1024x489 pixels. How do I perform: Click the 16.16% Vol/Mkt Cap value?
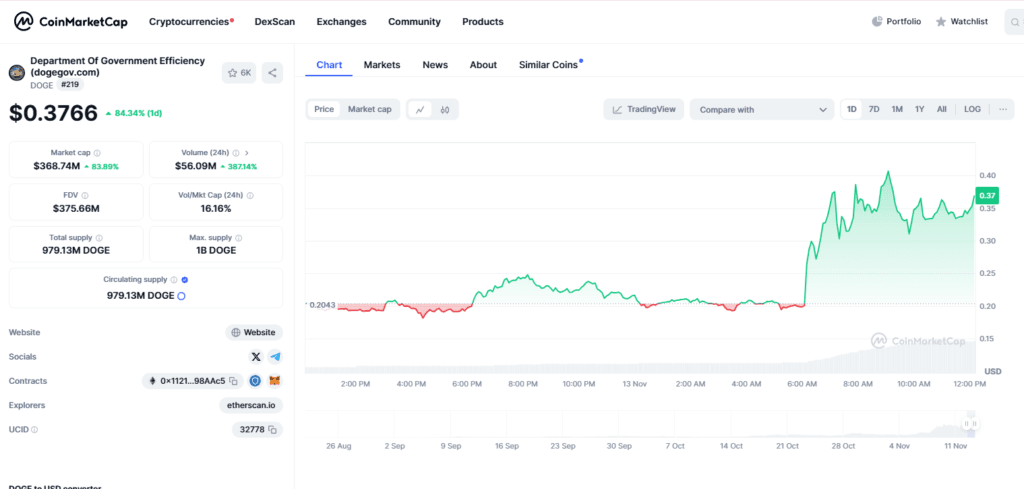coord(216,209)
